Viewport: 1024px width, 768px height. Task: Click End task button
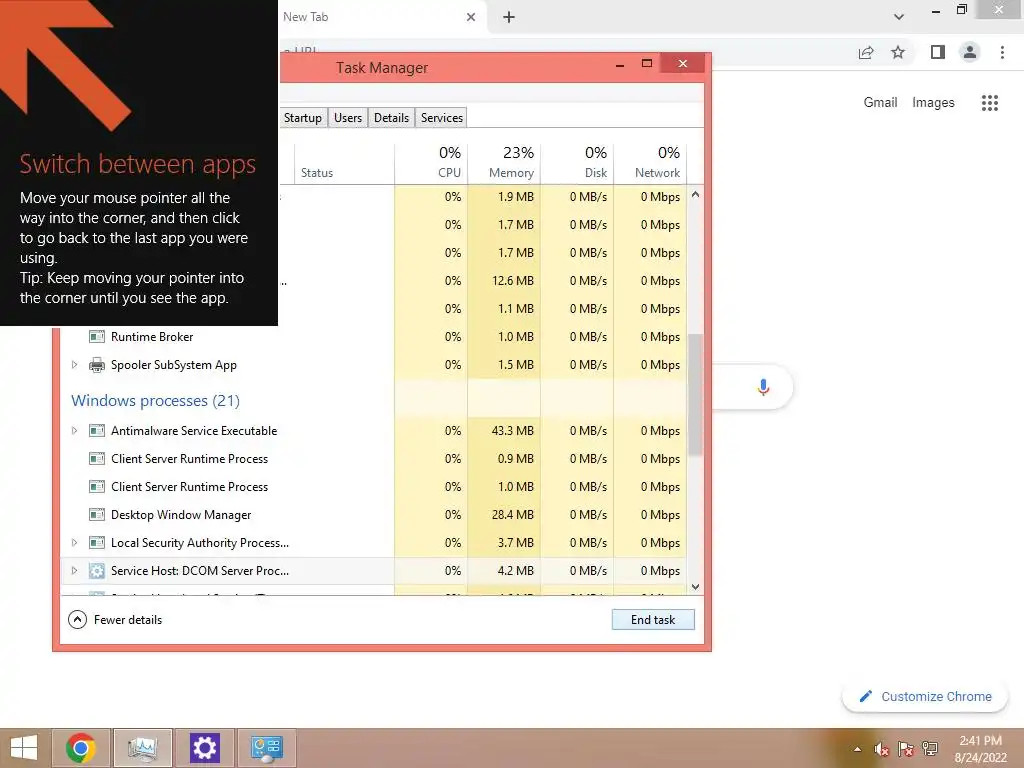click(653, 620)
